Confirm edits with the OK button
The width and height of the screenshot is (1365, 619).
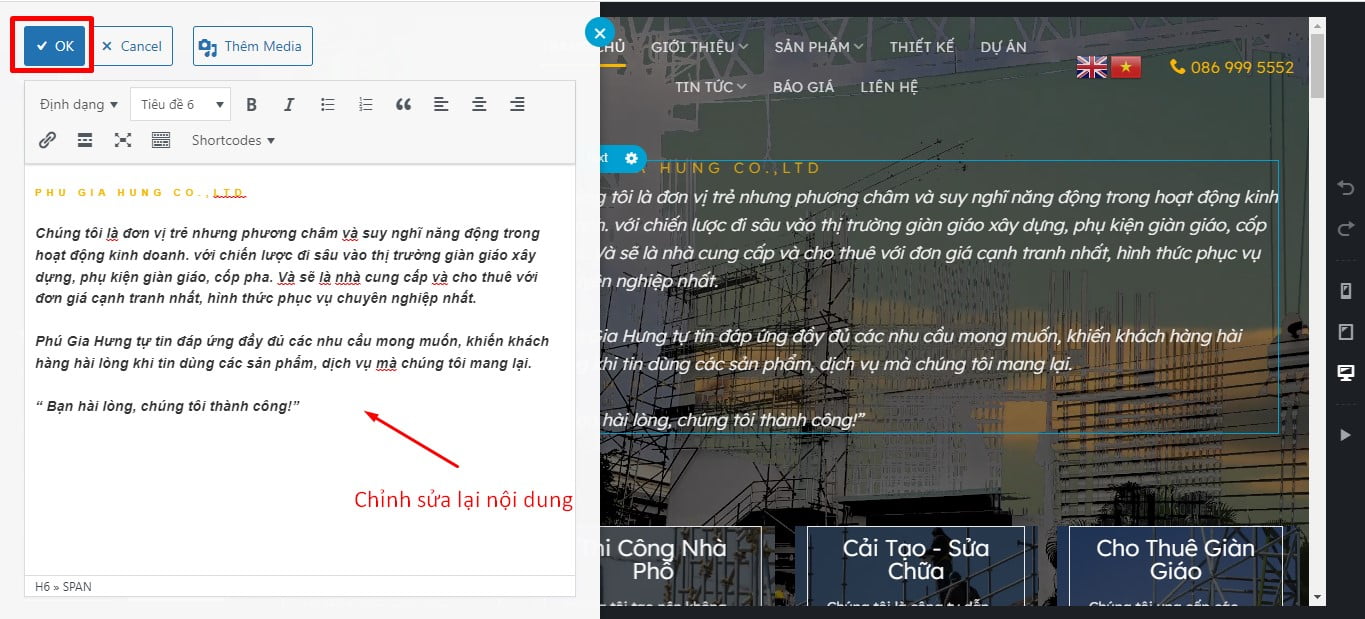pyautogui.click(x=55, y=46)
